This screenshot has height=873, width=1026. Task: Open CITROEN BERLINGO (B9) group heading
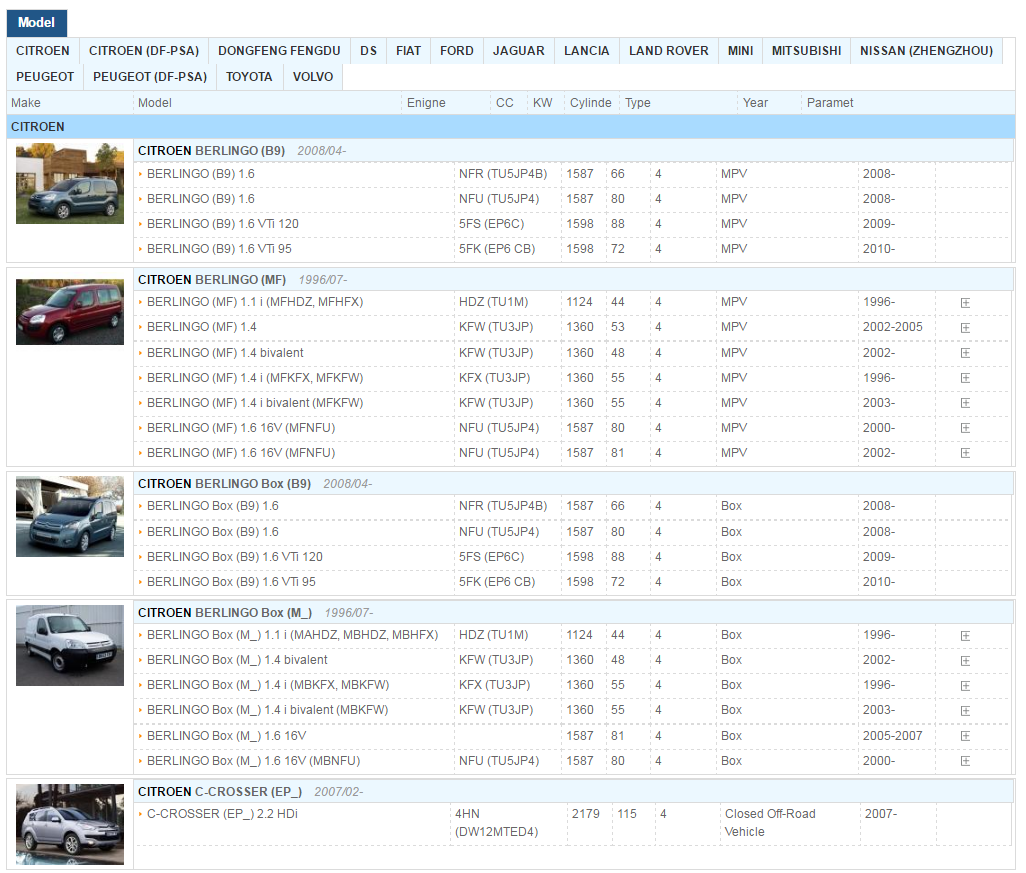pyautogui.click(x=211, y=151)
